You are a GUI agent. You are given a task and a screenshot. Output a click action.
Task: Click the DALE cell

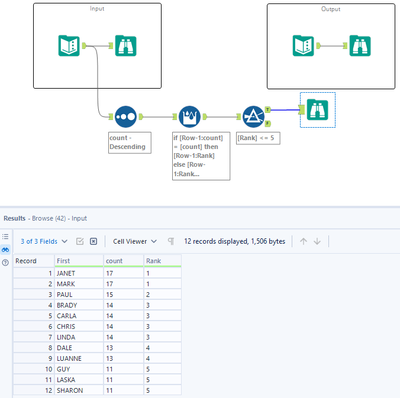[x=79, y=348]
